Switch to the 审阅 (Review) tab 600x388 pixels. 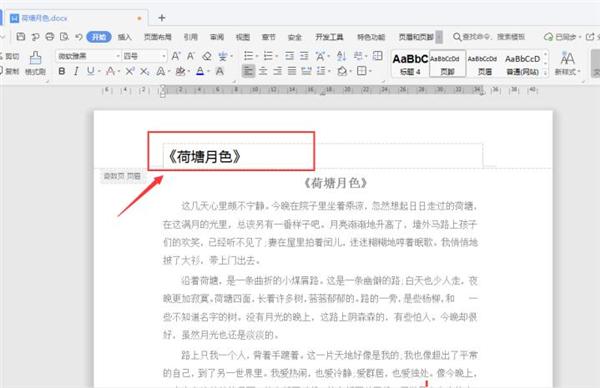click(217, 37)
